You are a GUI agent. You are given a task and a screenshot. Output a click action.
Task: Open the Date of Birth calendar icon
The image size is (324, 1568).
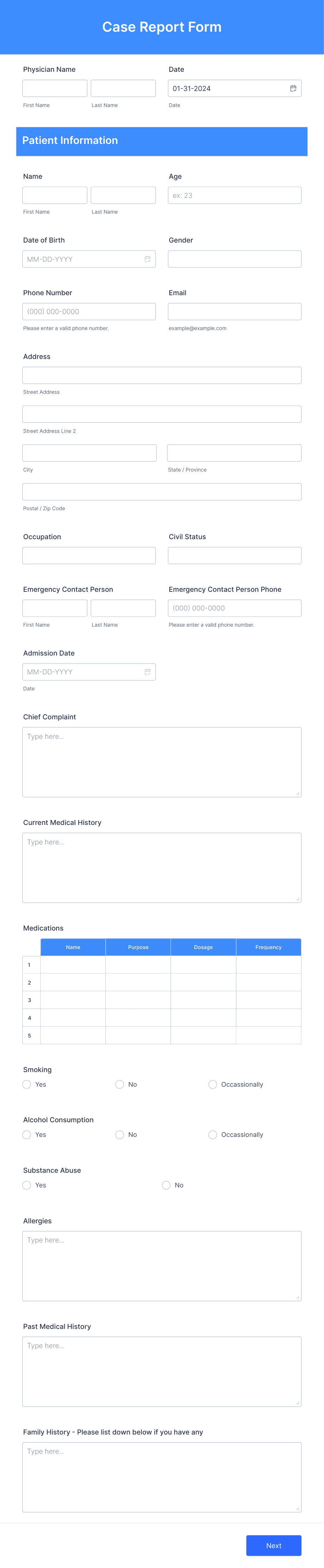147,259
